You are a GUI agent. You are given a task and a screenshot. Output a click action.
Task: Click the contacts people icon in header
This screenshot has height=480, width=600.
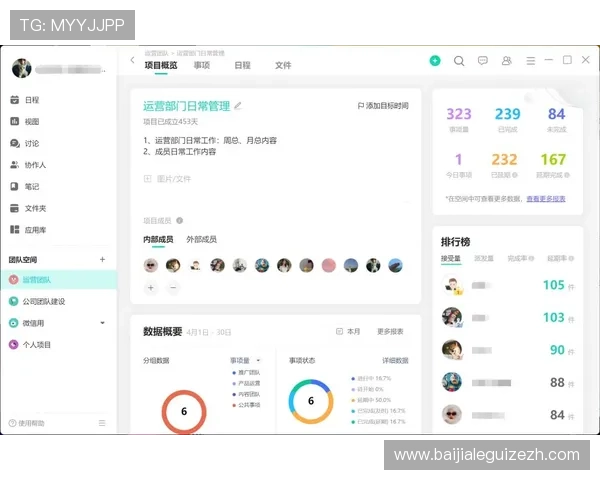click(x=507, y=61)
